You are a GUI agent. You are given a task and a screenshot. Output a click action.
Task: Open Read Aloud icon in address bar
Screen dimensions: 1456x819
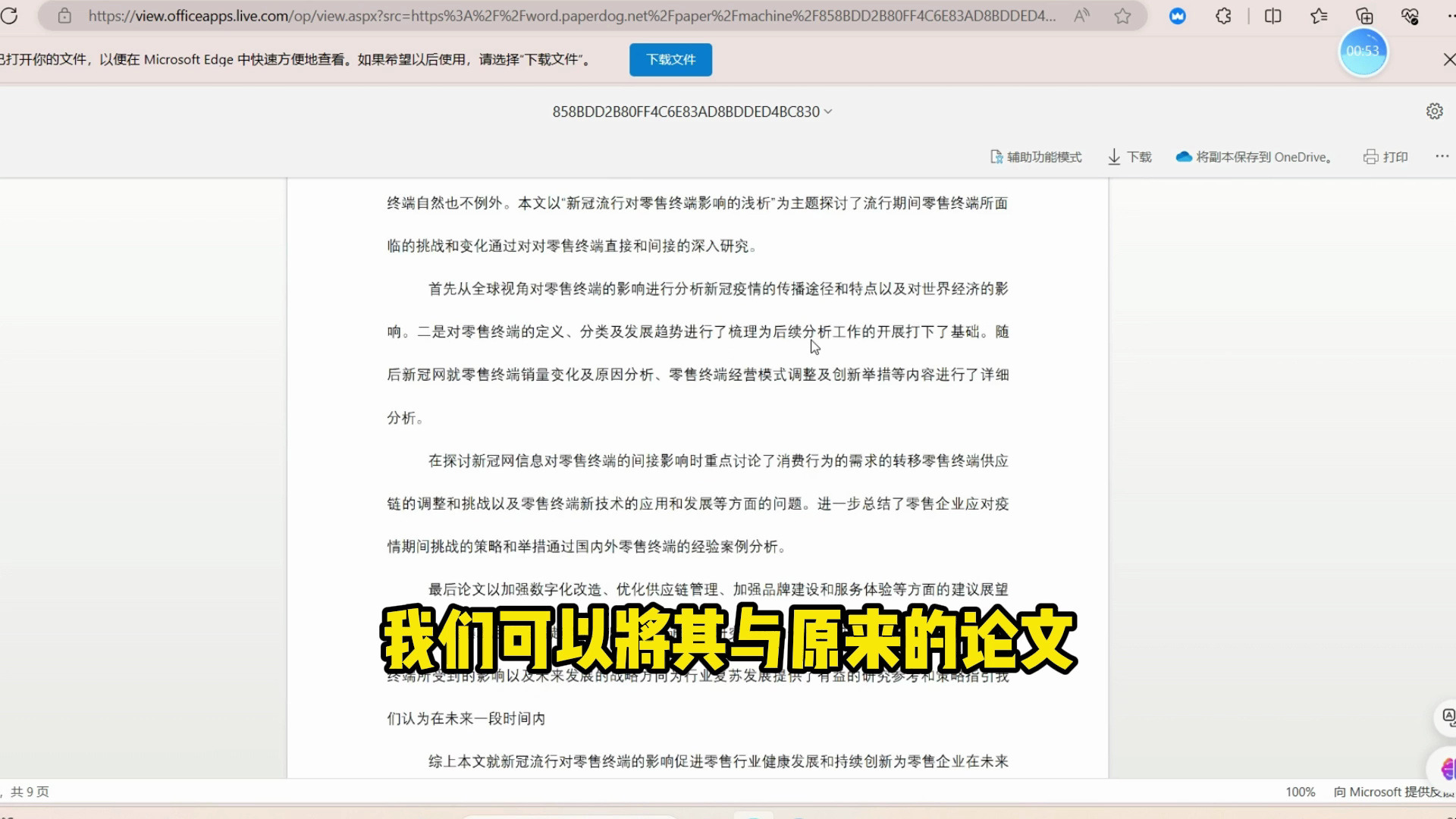click(1082, 16)
